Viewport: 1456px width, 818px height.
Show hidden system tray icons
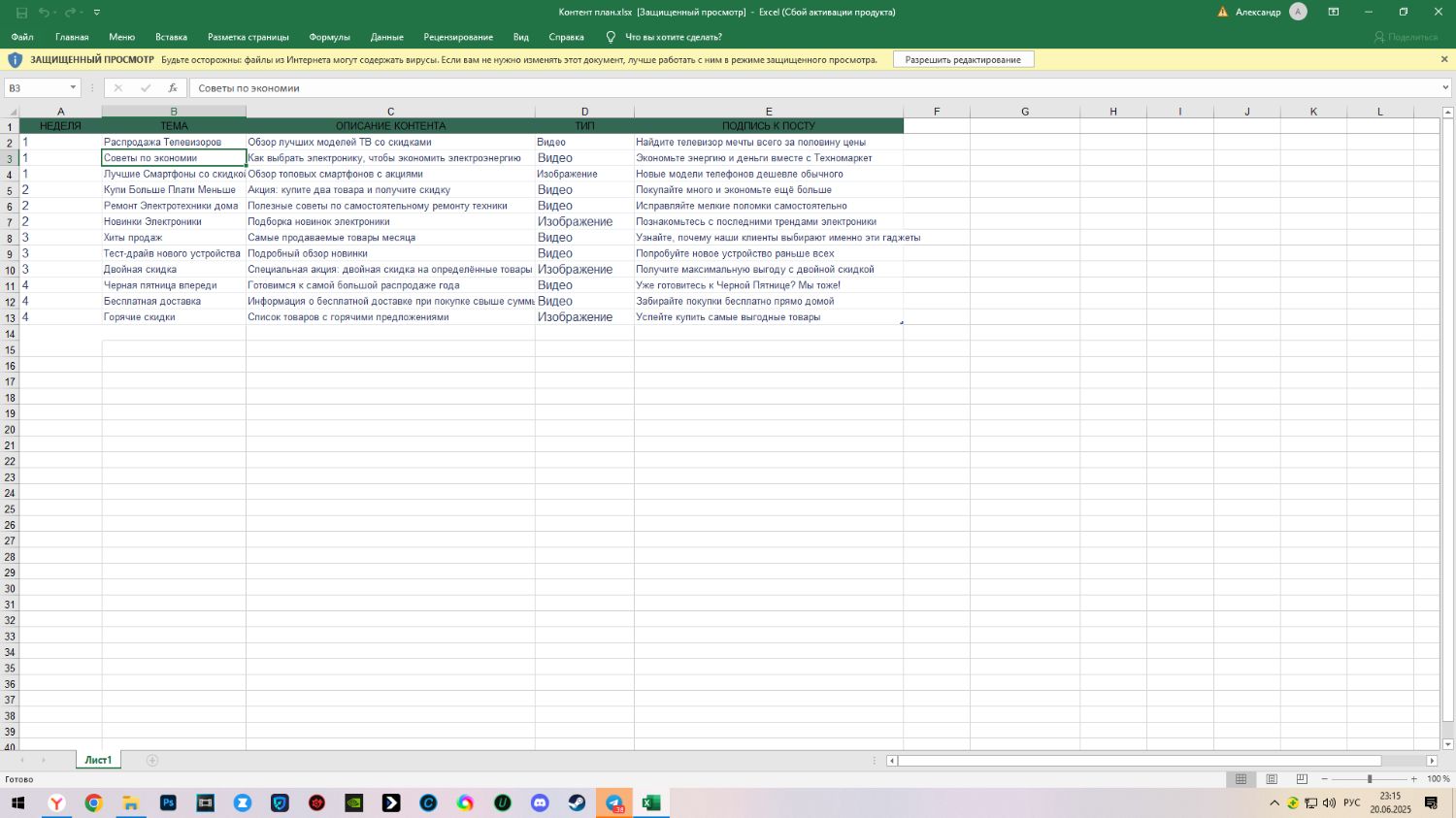pyautogui.click(x=1274, y=802)
